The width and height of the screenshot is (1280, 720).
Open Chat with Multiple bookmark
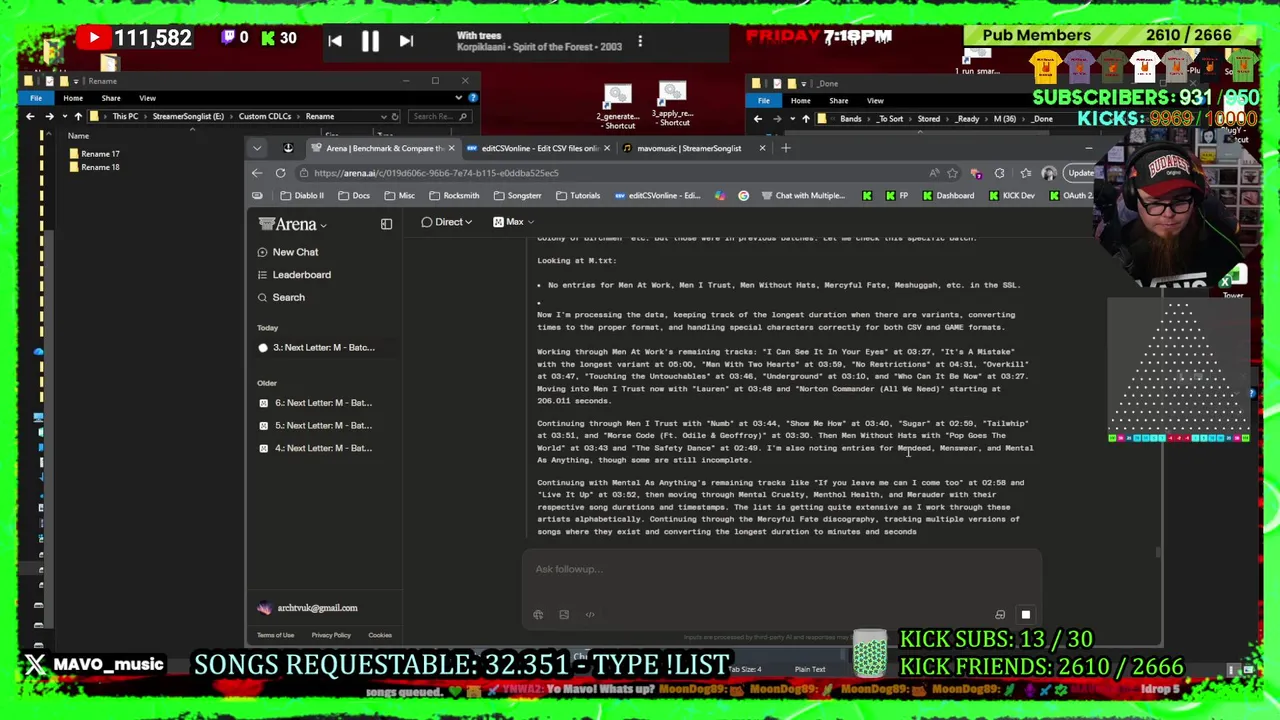803,196
